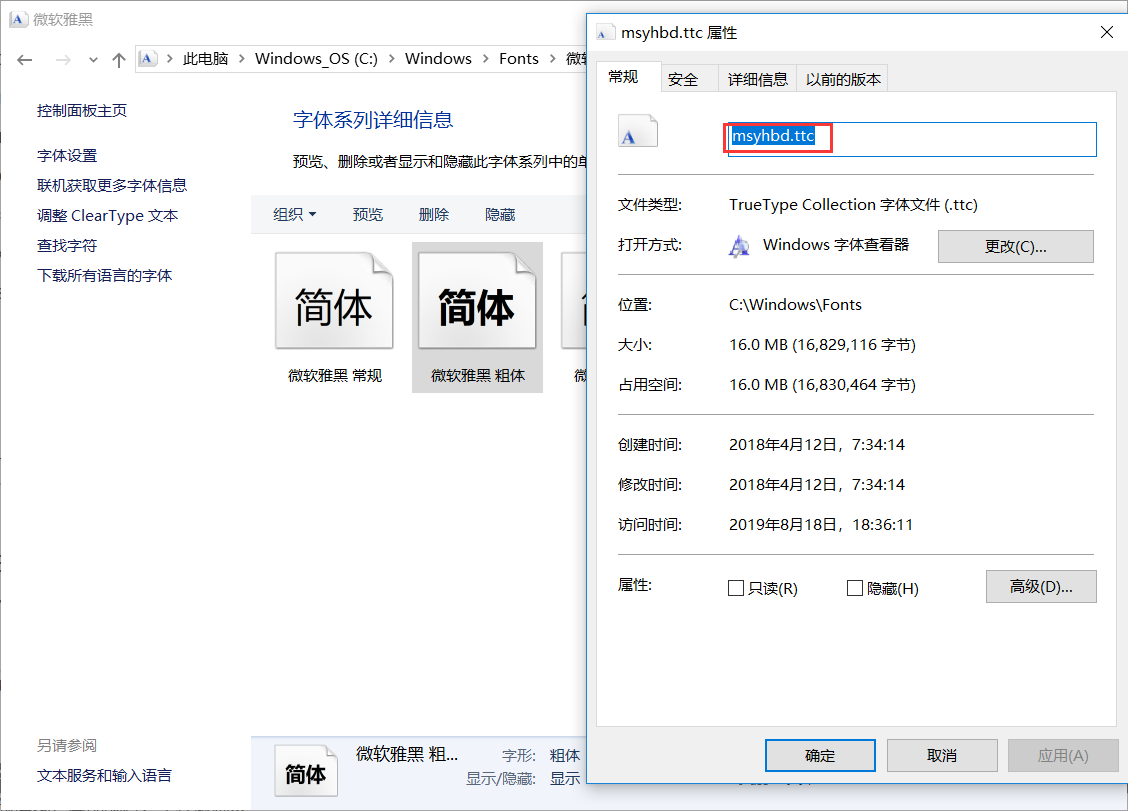
Task: Click the 取消 button
Action: [x=942, y=756]
